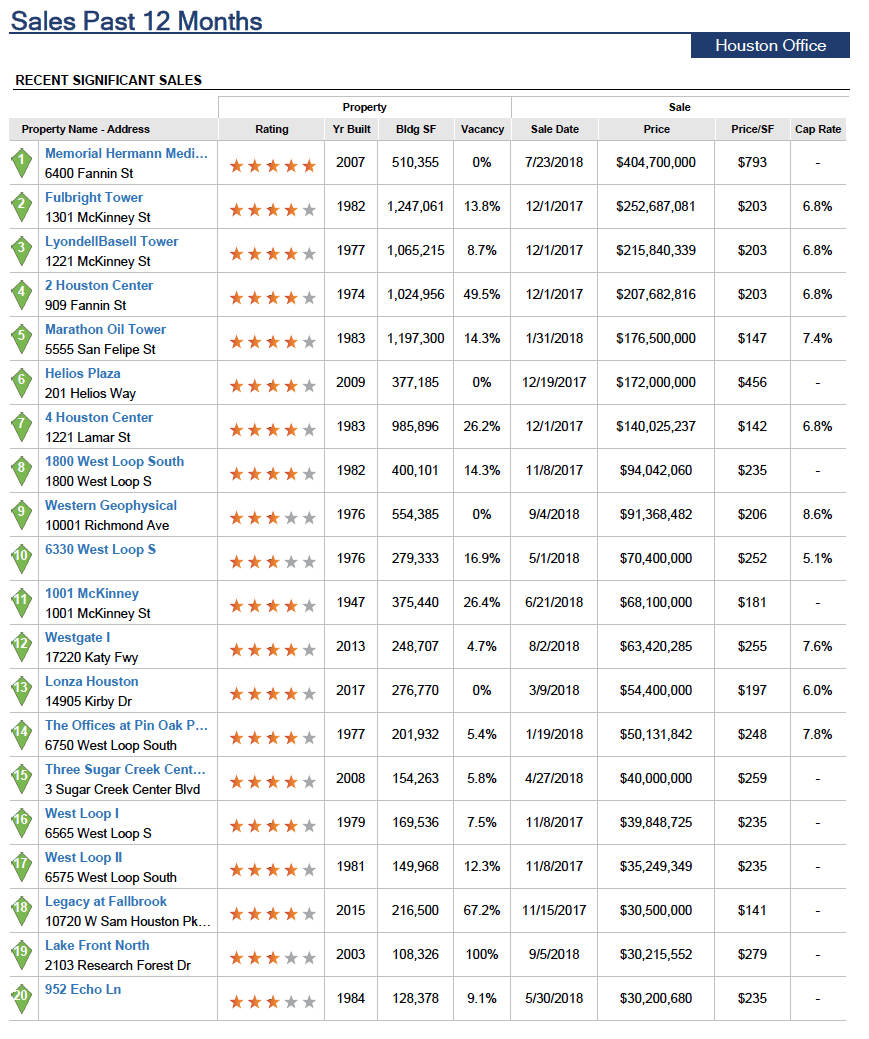Open Three Sugar Creek Cent... link
The width and height of the screenshot is (869, 1039).
coord(125,769)
